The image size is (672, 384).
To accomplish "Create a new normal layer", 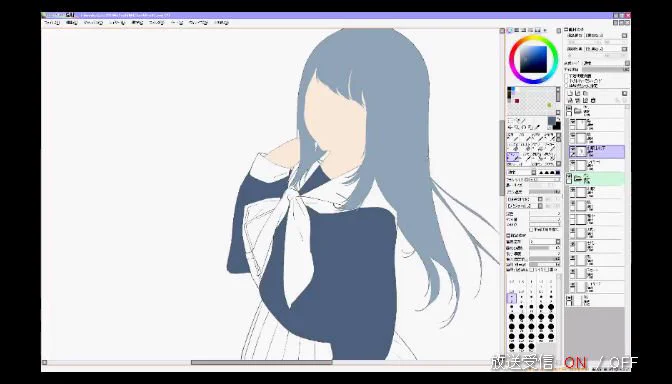I will coord(570,93).
